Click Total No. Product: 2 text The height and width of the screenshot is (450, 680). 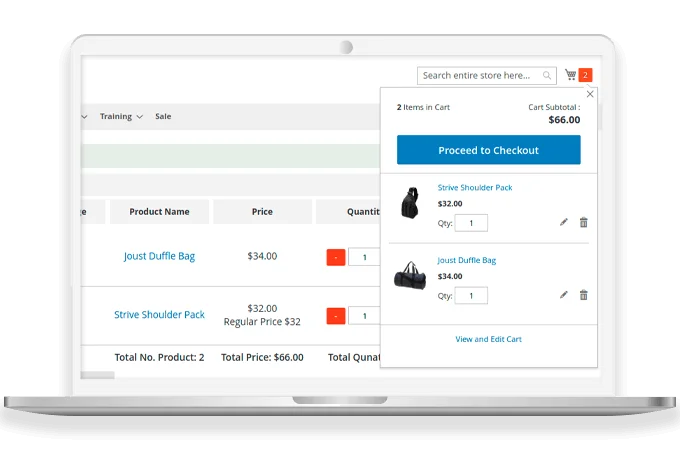click(159, 357)
